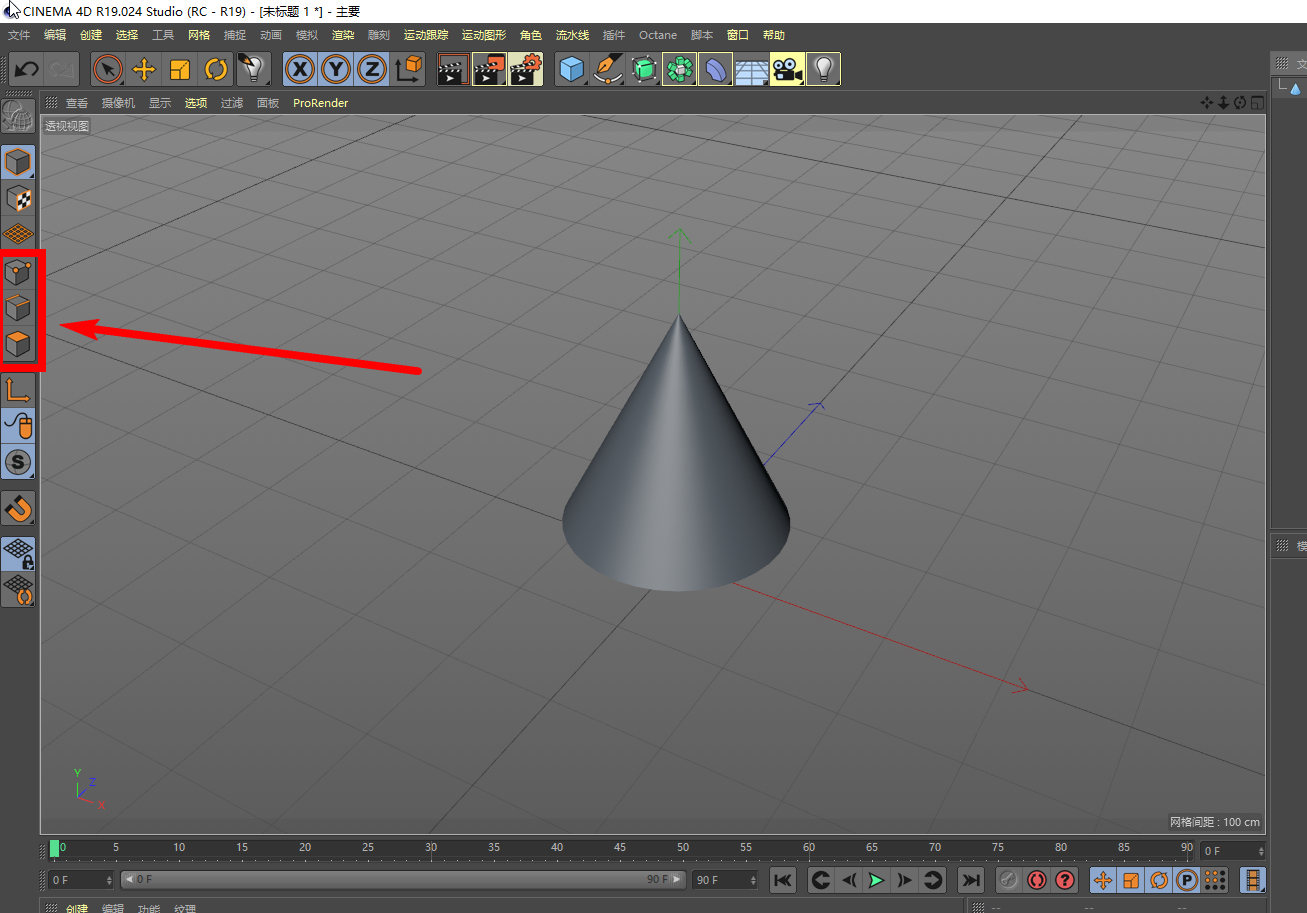Screen dimensions: 1307x913
Task: Toggle the Y axis lock
Action: click(x=336, y=69)
